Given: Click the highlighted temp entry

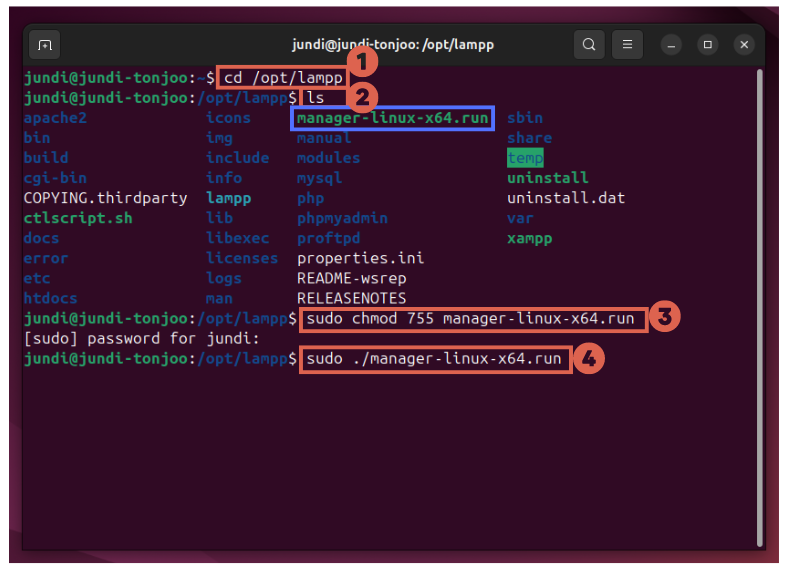Looking at the screenshot, I should tap(525, 158).
